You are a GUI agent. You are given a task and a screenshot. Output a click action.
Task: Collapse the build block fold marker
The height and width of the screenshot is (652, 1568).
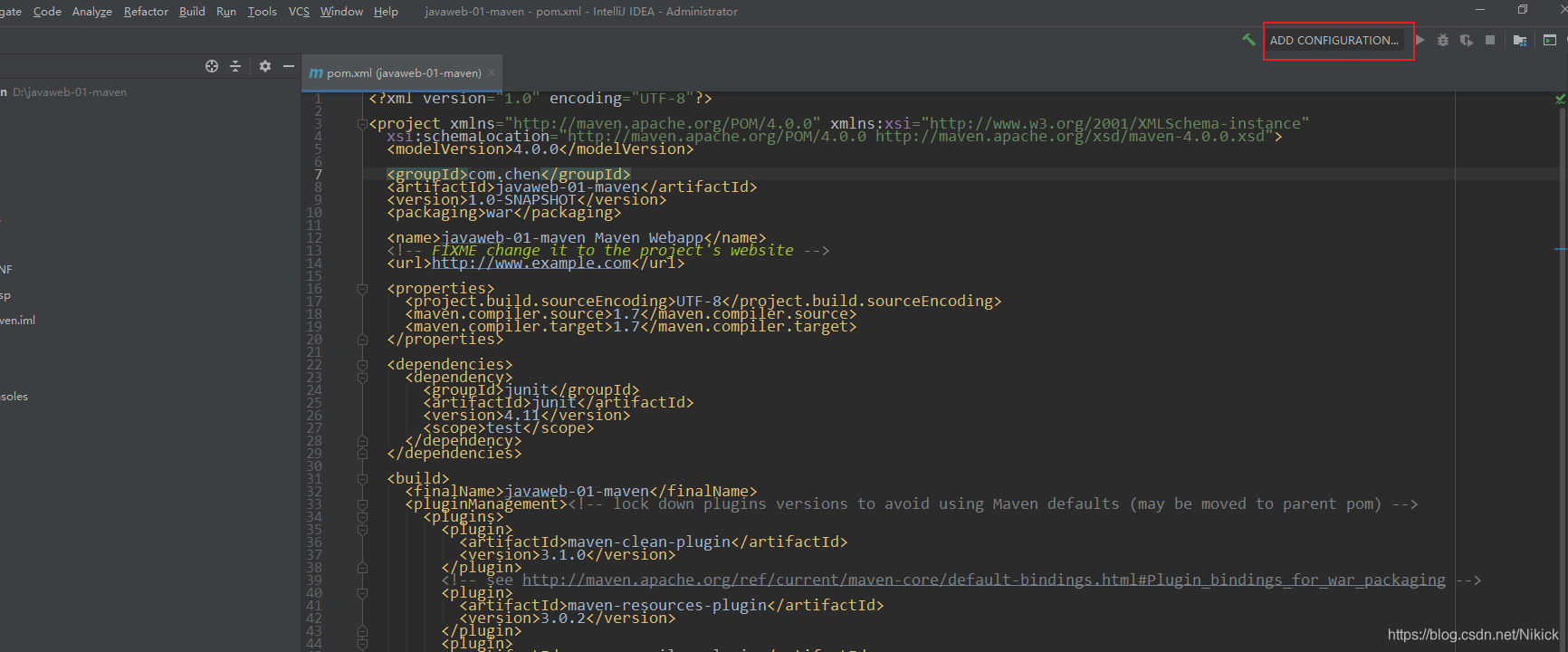coord(362,479)
